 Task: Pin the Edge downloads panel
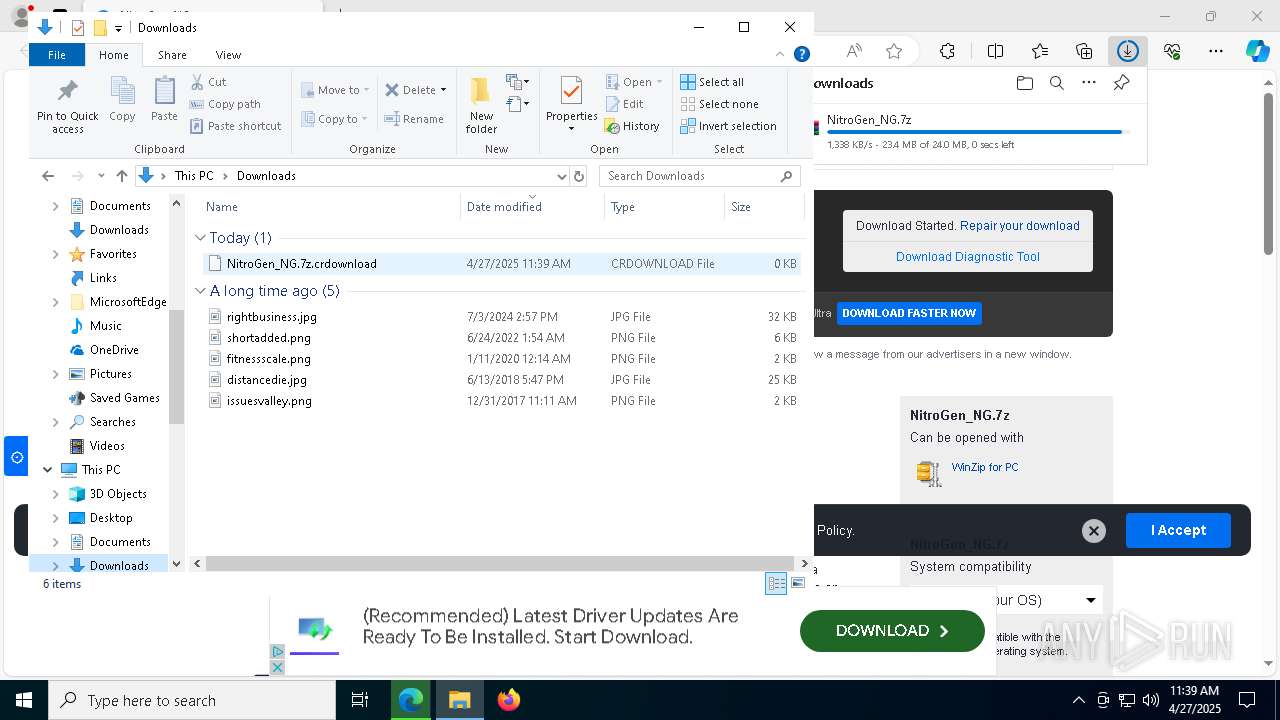click(x=1121, y=83)
